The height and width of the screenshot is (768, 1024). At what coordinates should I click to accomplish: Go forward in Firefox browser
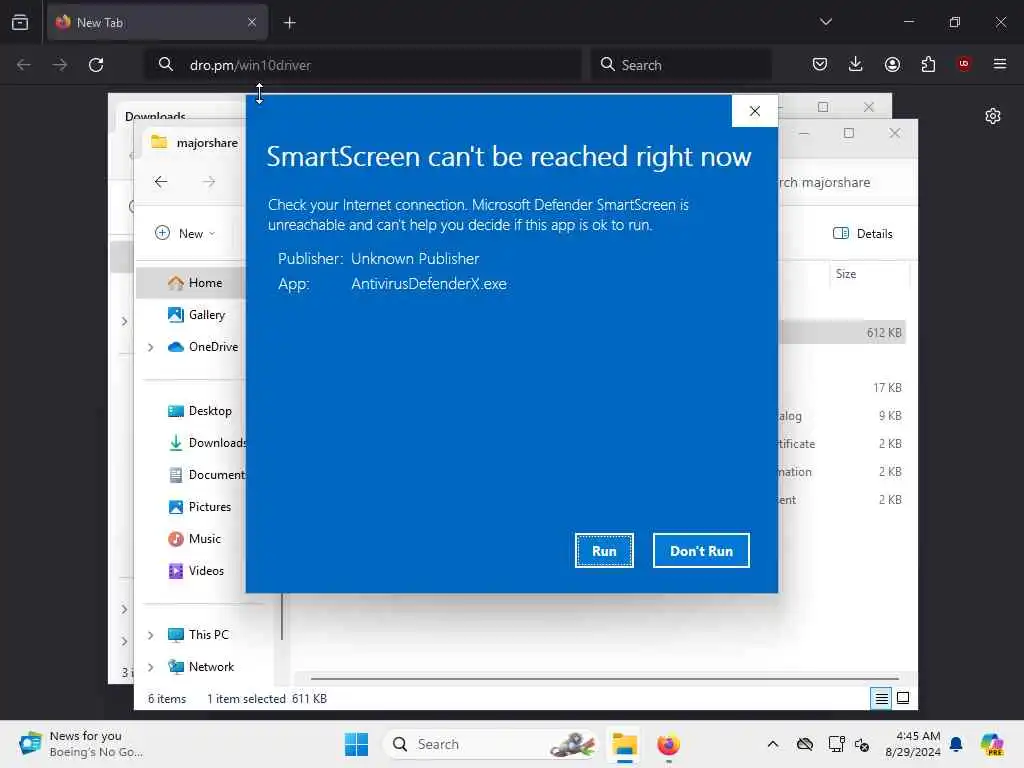tap(59, 65)
